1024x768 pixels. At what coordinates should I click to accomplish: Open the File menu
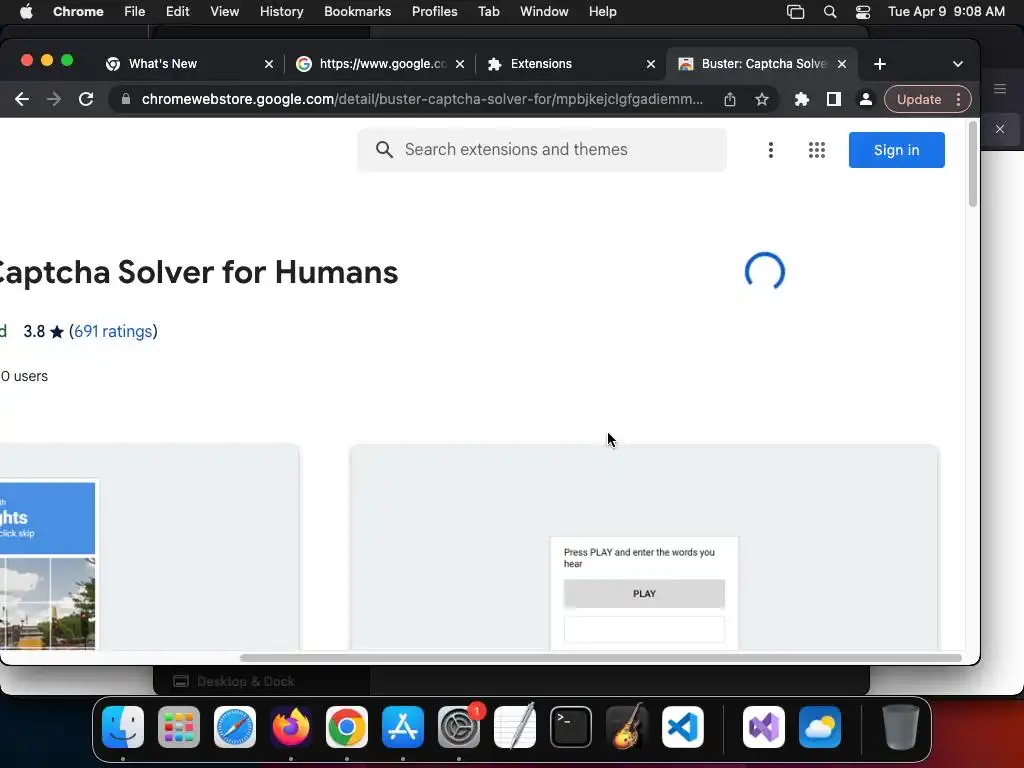pos(135,12)
